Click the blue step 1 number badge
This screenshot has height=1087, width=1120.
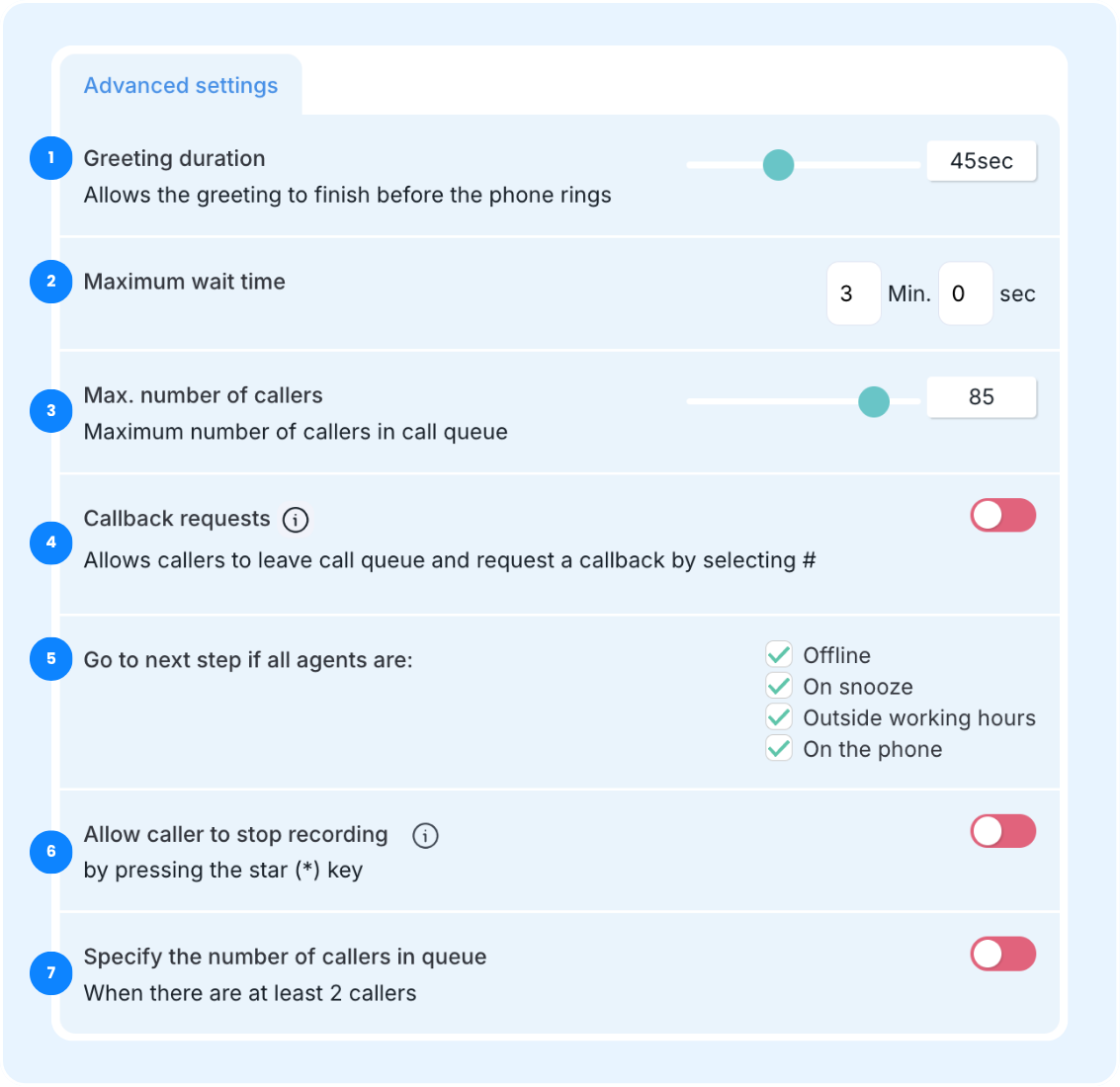(50, 158)
